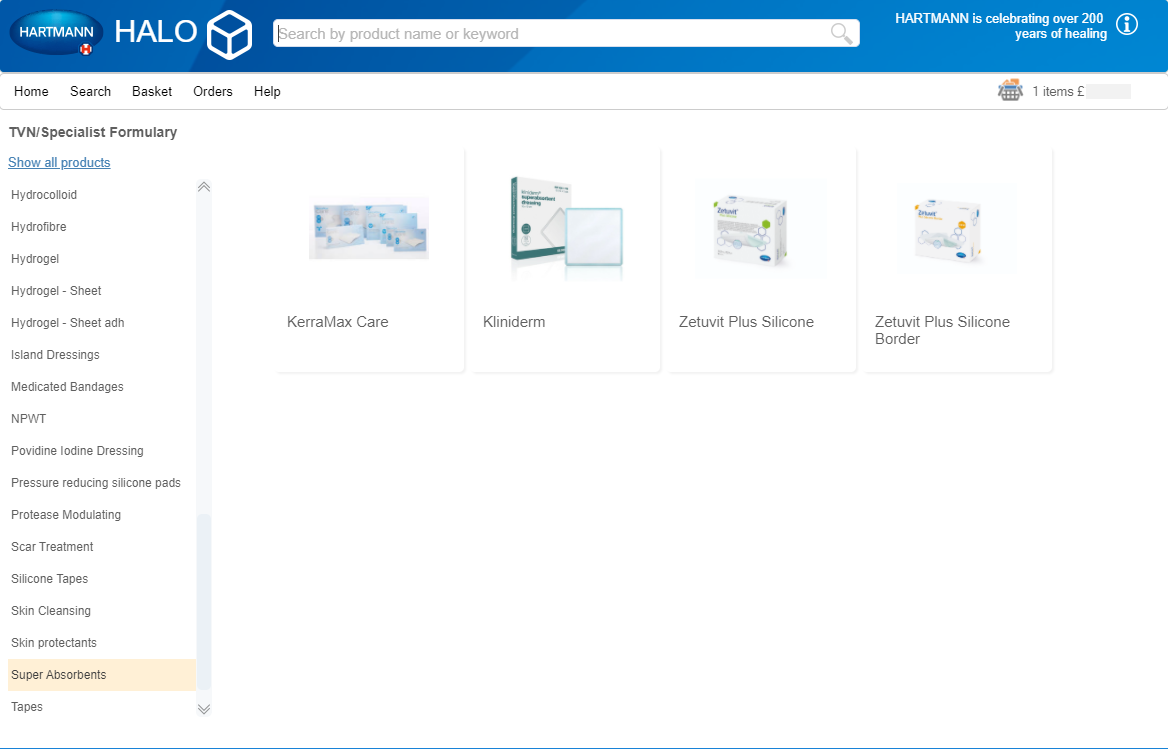Viewport: 1168px width, 749px height.
Task: Select the Hydrocolloid category
Action: point(102,195)
